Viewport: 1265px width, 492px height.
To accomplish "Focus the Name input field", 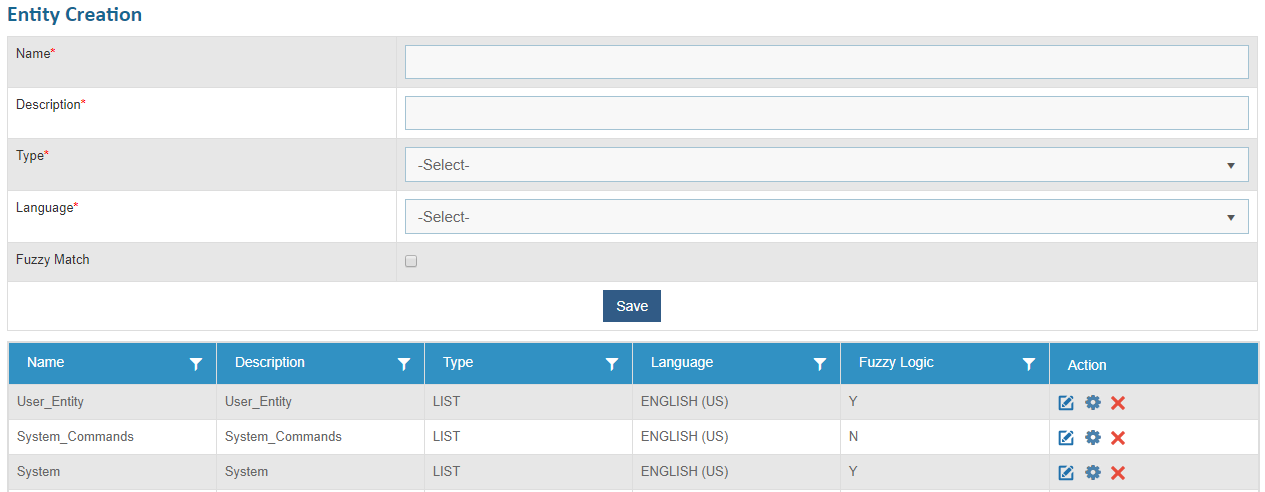I will click(x=826, y=62).
